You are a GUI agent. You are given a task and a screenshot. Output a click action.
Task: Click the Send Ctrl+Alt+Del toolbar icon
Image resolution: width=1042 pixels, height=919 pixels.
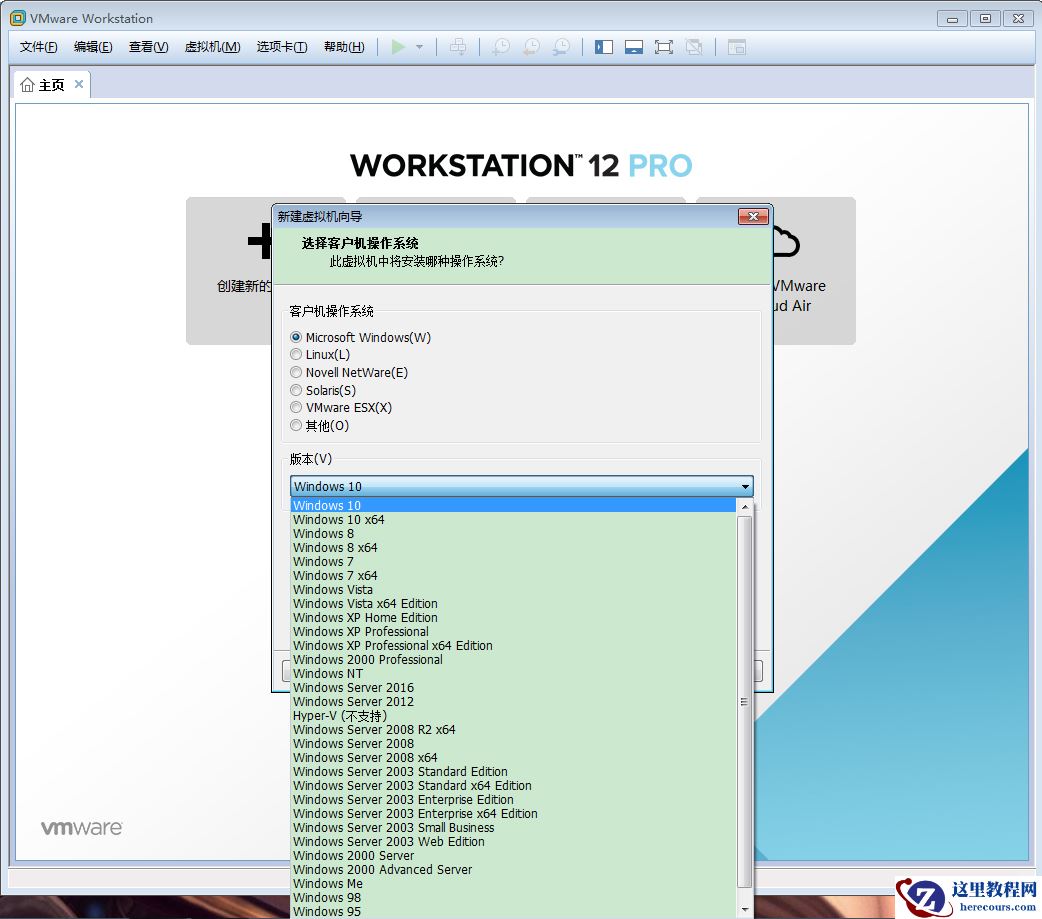pyautogui.click(x=457, y=46)
